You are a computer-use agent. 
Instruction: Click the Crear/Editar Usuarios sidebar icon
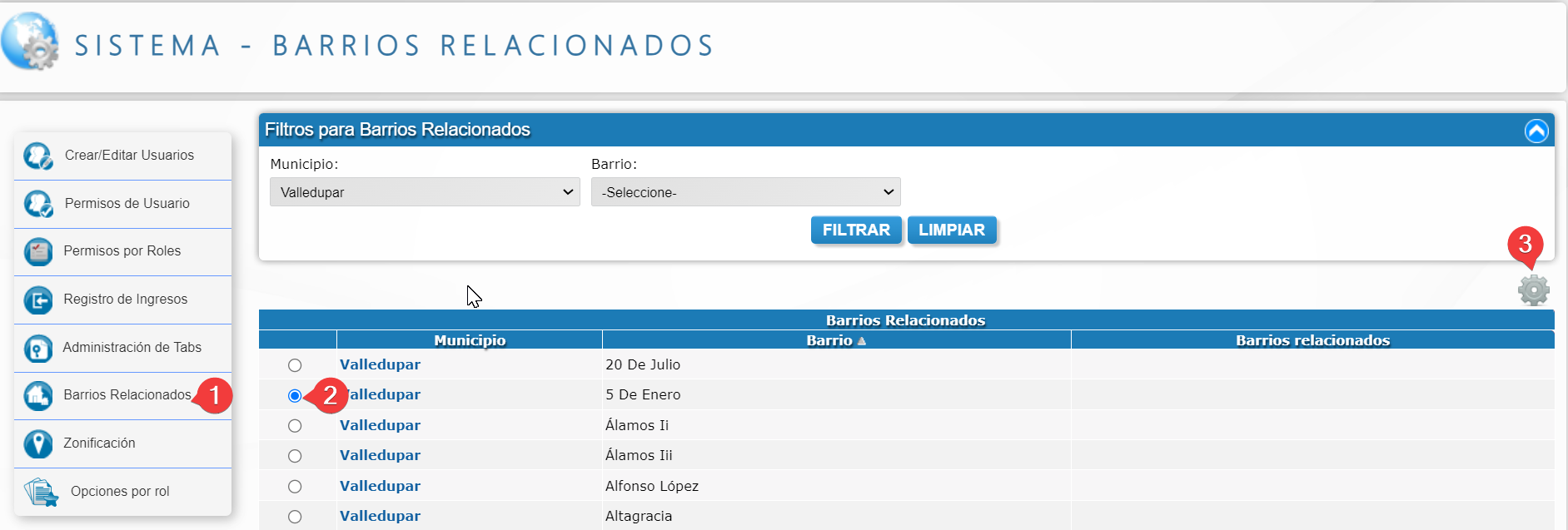point(38,156)
